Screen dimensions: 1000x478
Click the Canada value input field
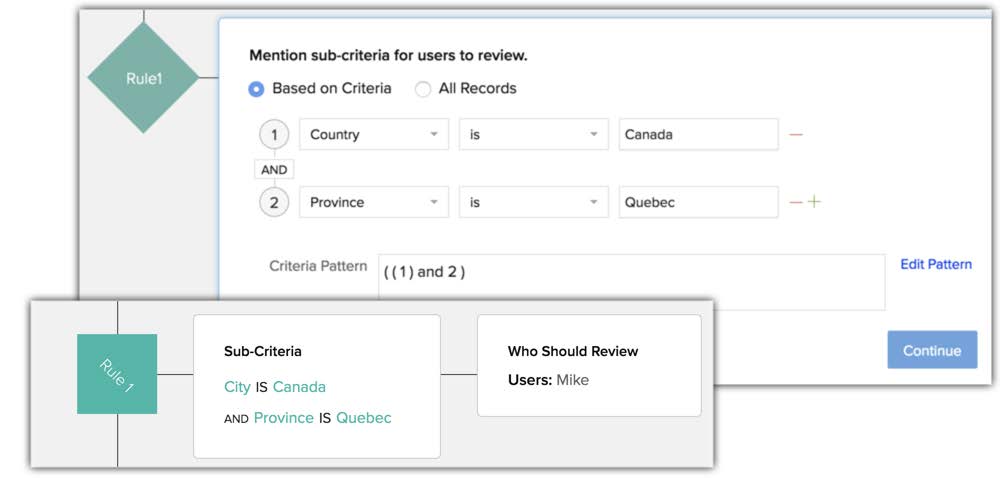(x=697, y=135)
